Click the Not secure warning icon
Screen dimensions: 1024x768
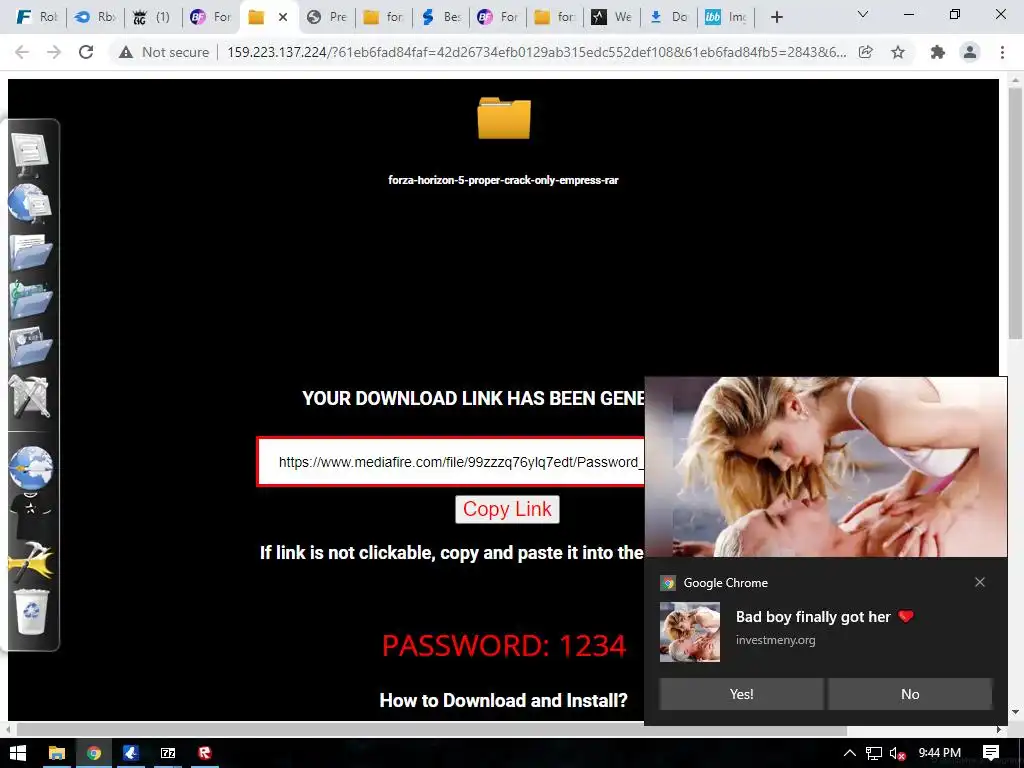coord(126,52)
